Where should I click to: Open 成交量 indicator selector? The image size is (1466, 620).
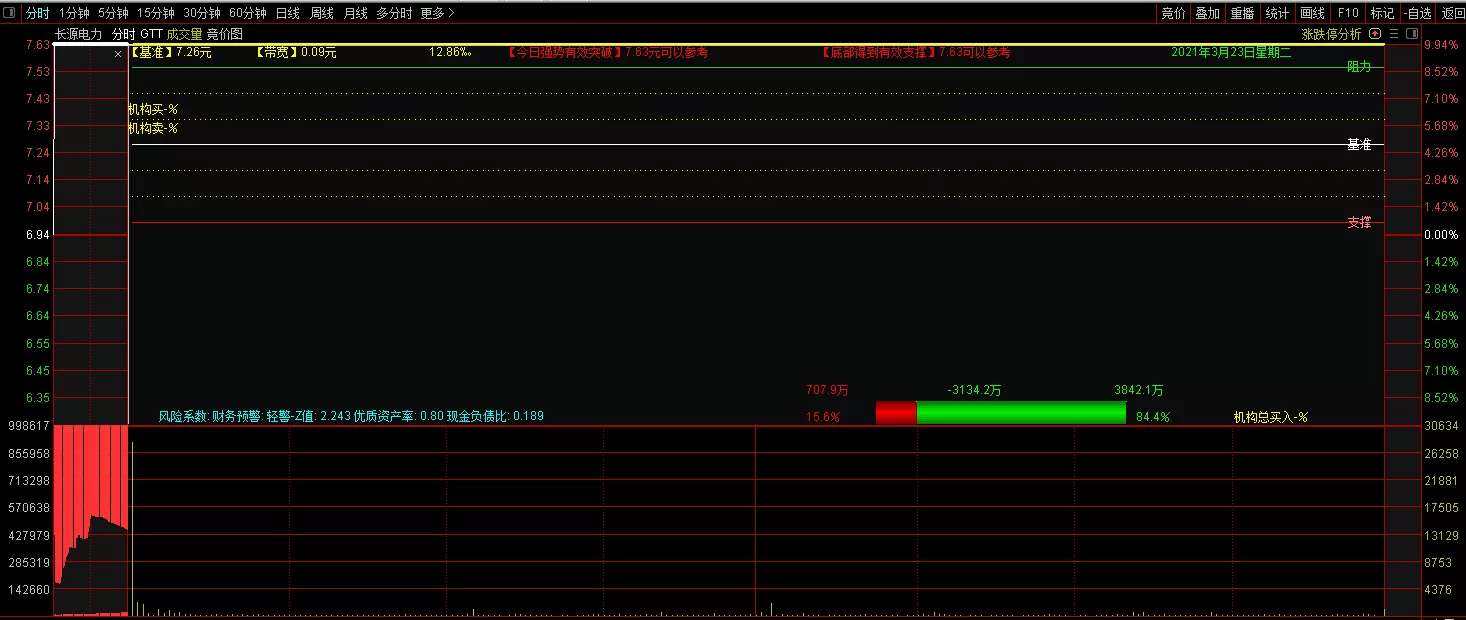click(x=184, y=33)
